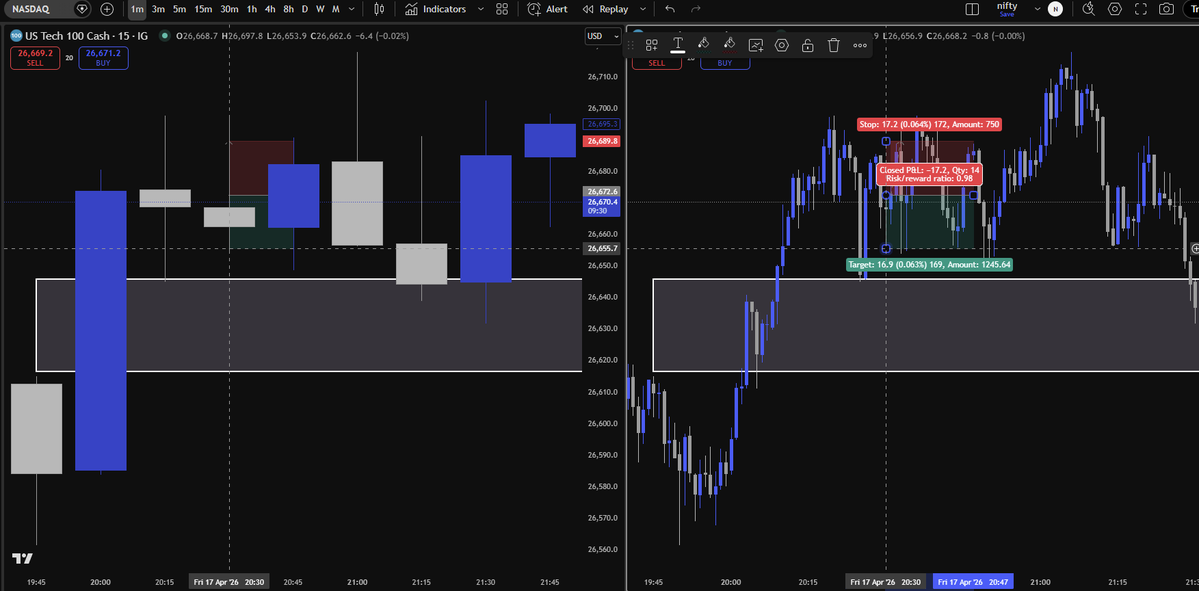Open the candlestick chart type selector
This screenshot has height=591, width=1199.
point(379,9)
